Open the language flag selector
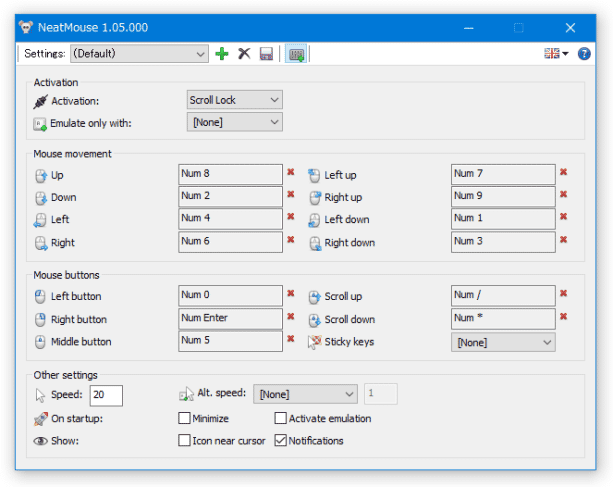This screenshot has height=487, width=613. [x=556, y=53]
